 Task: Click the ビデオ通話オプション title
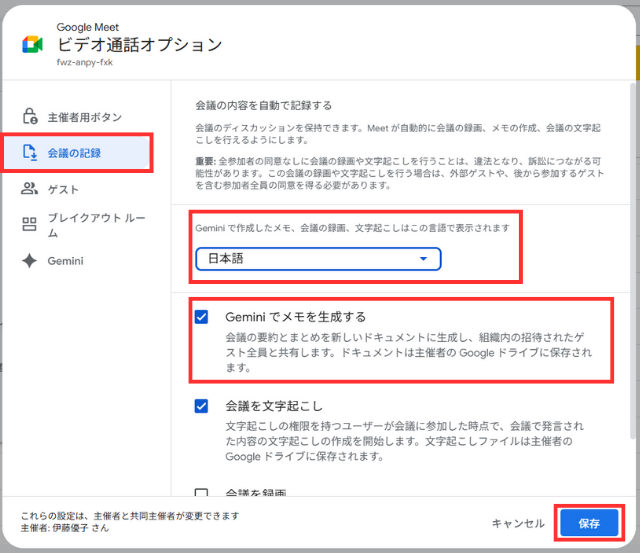tap(140, 44)
